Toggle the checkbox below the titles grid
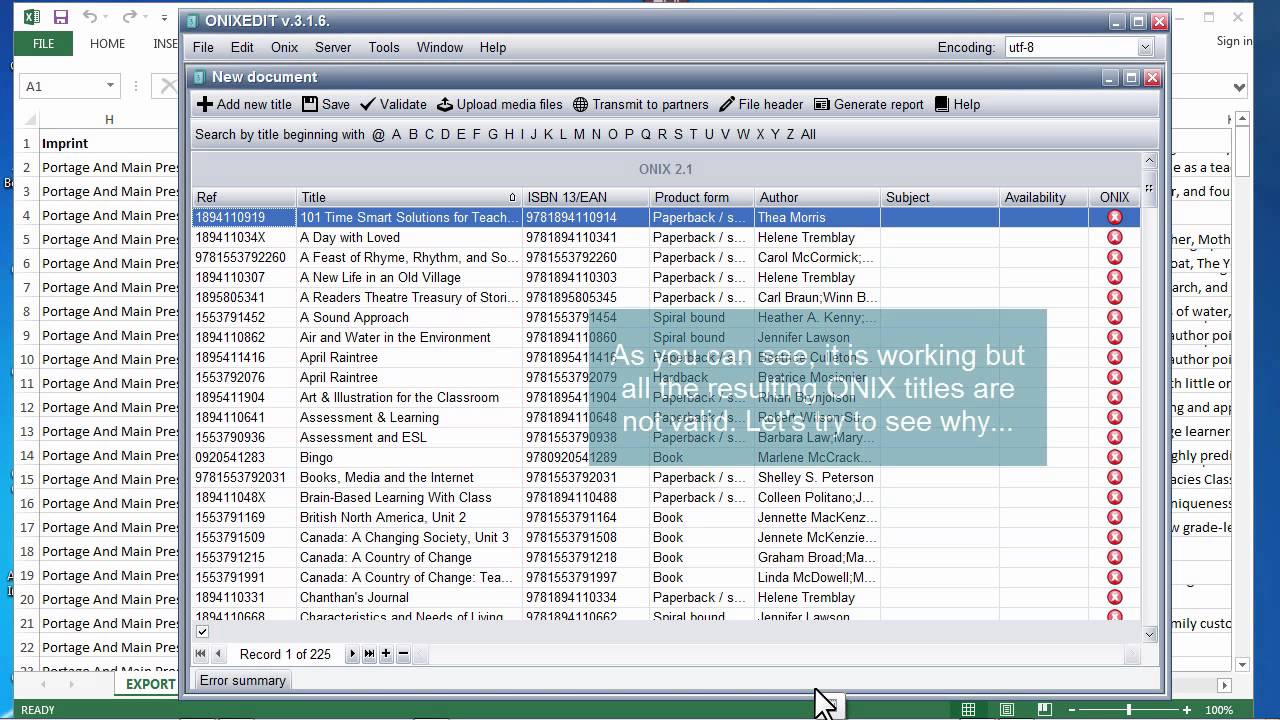The height and width of the screenshot is (720, 1280). pyautogui.click(x=202, y=632)
